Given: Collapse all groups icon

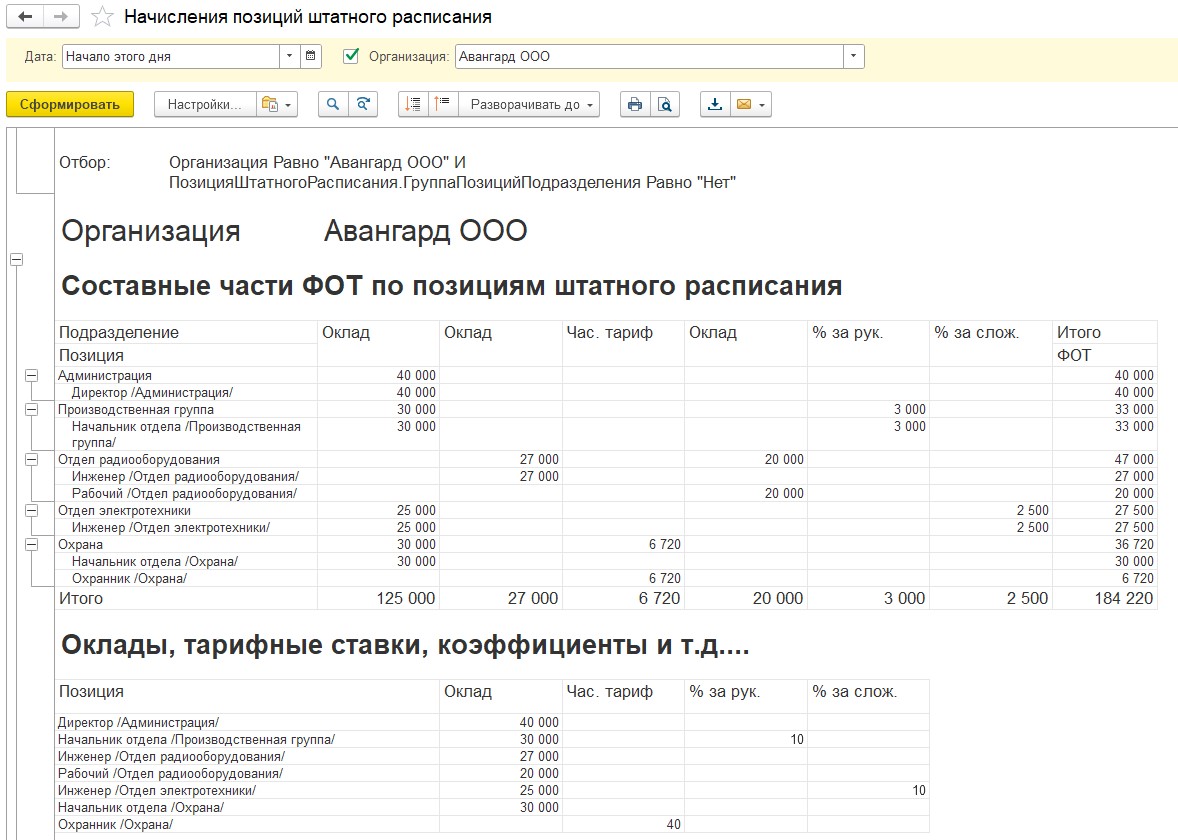Looking at the screenshot, I should pyautogui.click(x=413, y=104).
